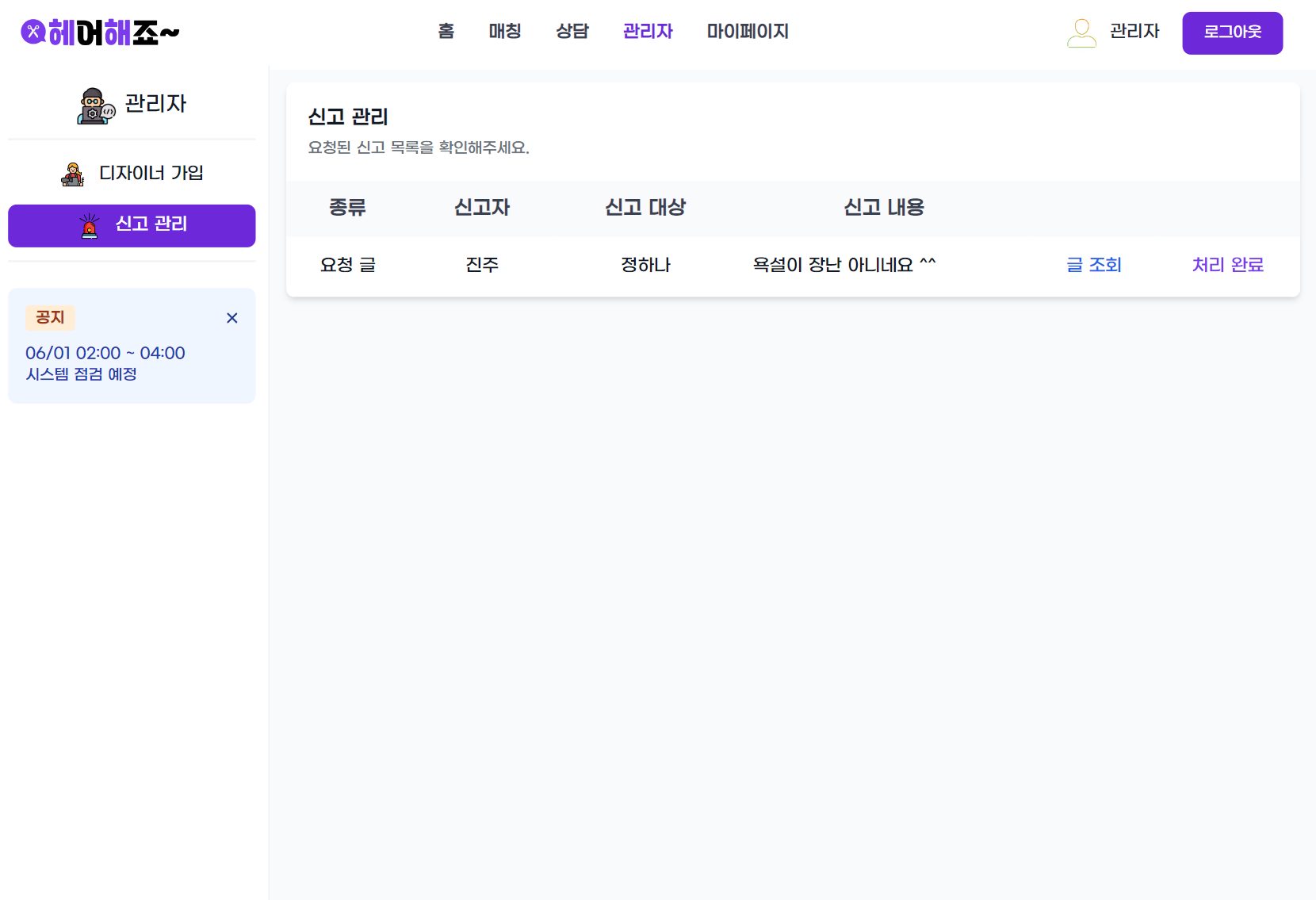Open the 글 조회 link for the report
Image resolution: width=1316 pixels, height=900 pixels.
pyautogui.click(x=1093, y=265)
